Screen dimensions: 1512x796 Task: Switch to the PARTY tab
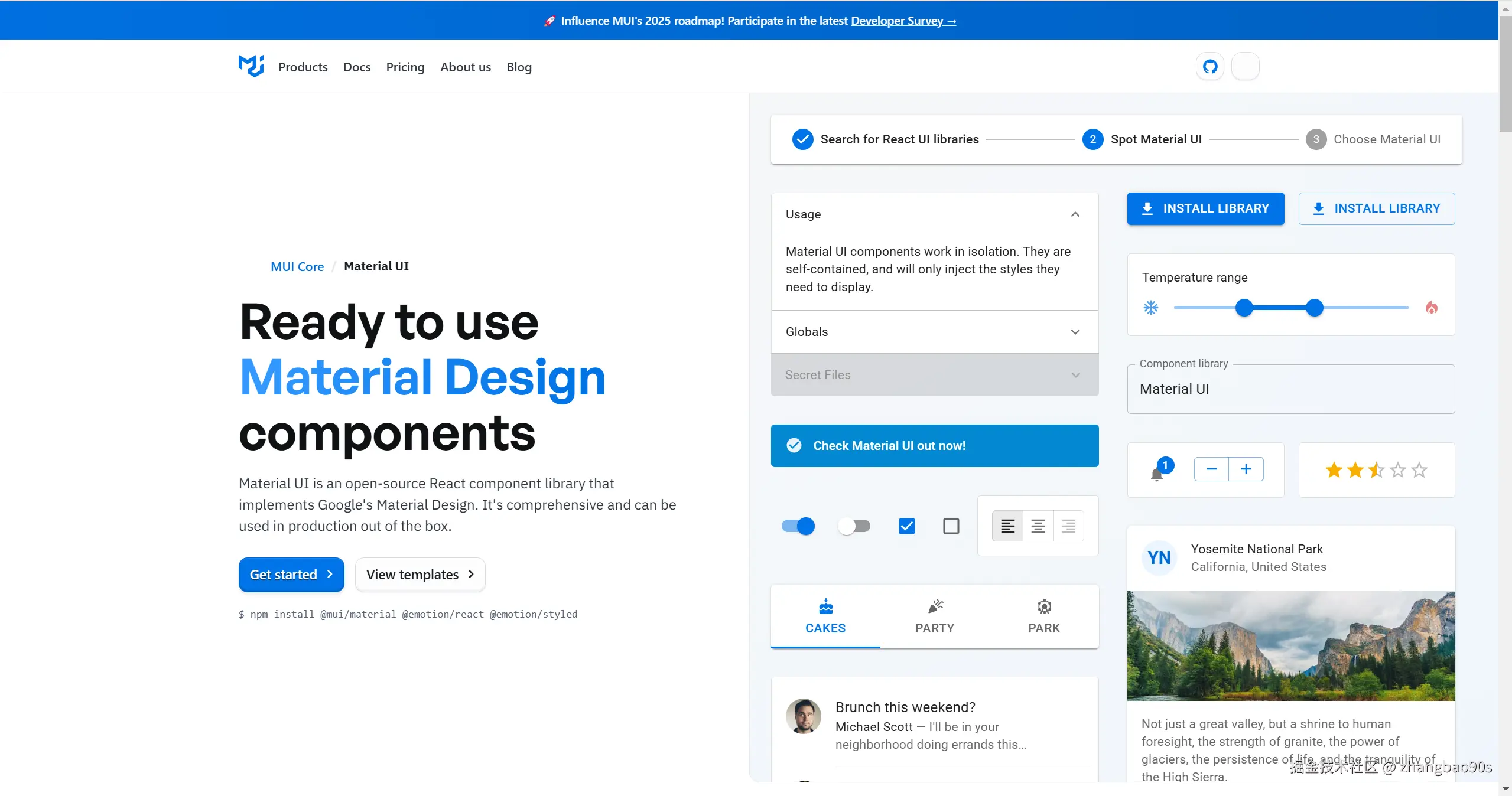[x=934, y=617]
